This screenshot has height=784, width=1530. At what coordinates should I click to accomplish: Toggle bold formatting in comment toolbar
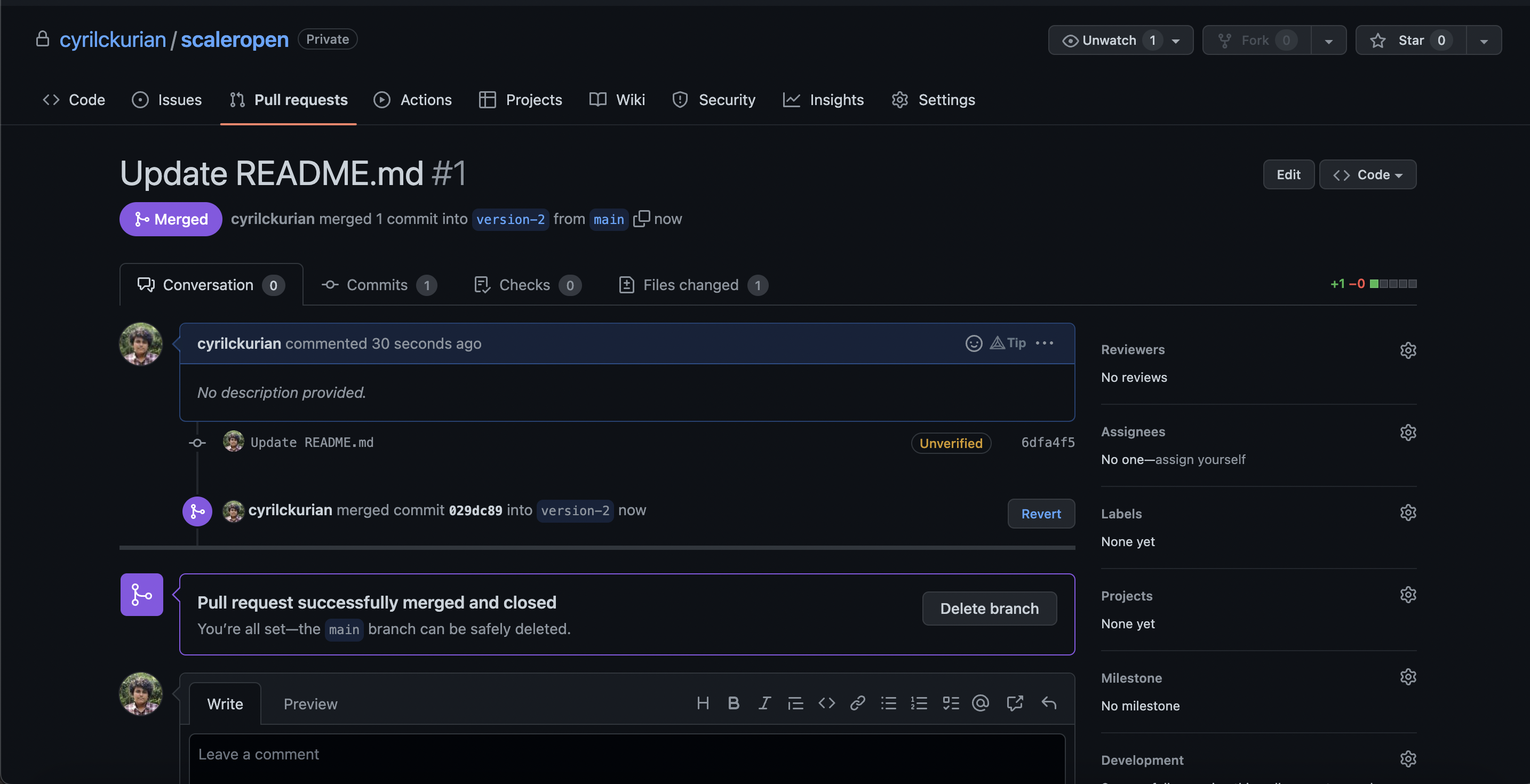[734, 703]
